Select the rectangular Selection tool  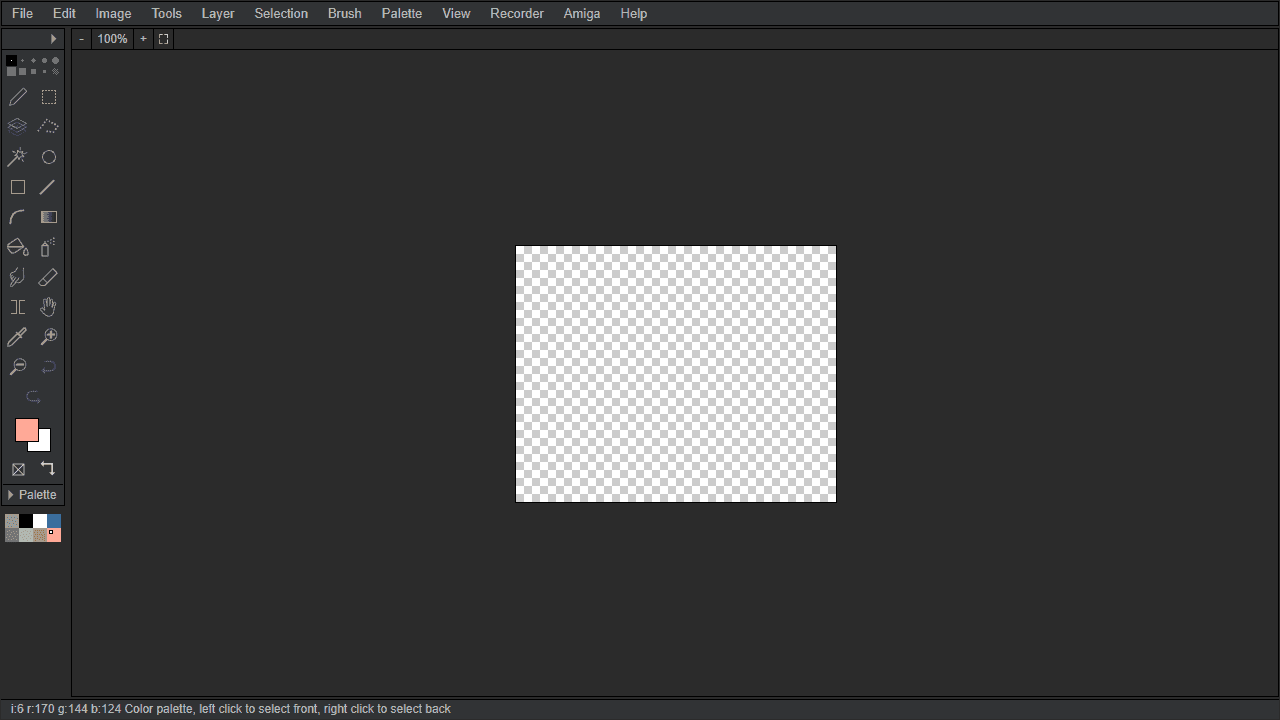click(48, 97)
